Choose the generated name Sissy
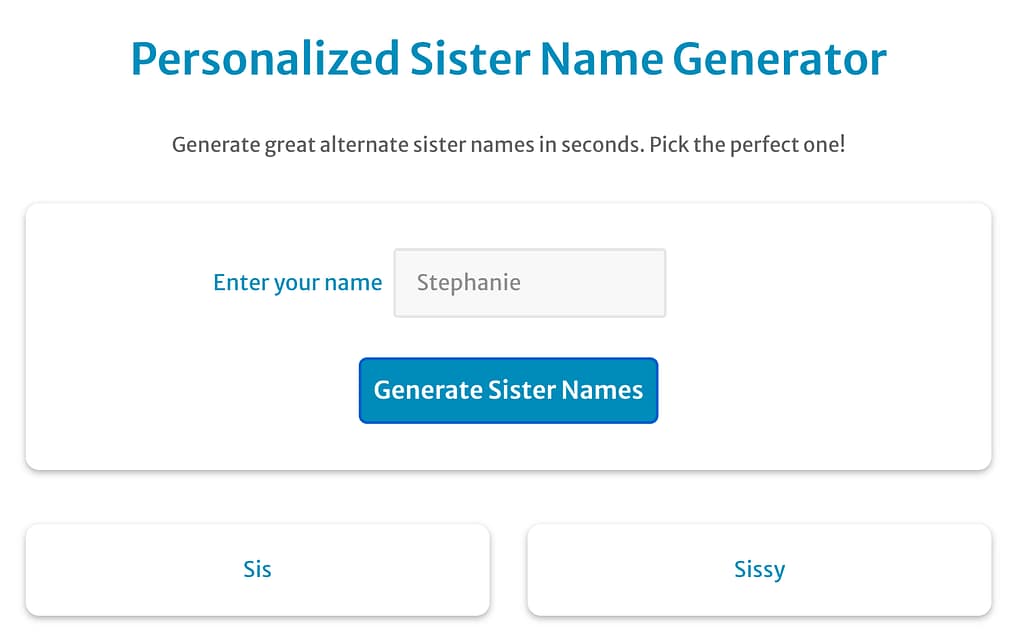The height and width of the screenshot is (632, 1024). pos(759,568)
